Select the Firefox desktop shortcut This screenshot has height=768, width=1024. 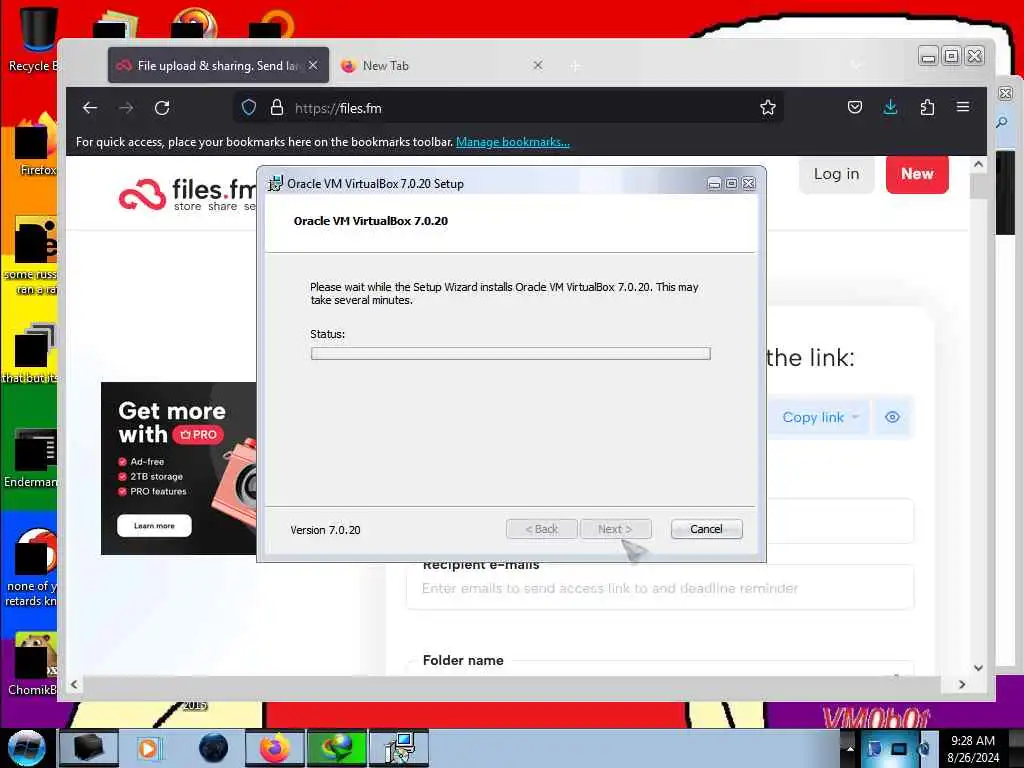coord(36,145)
